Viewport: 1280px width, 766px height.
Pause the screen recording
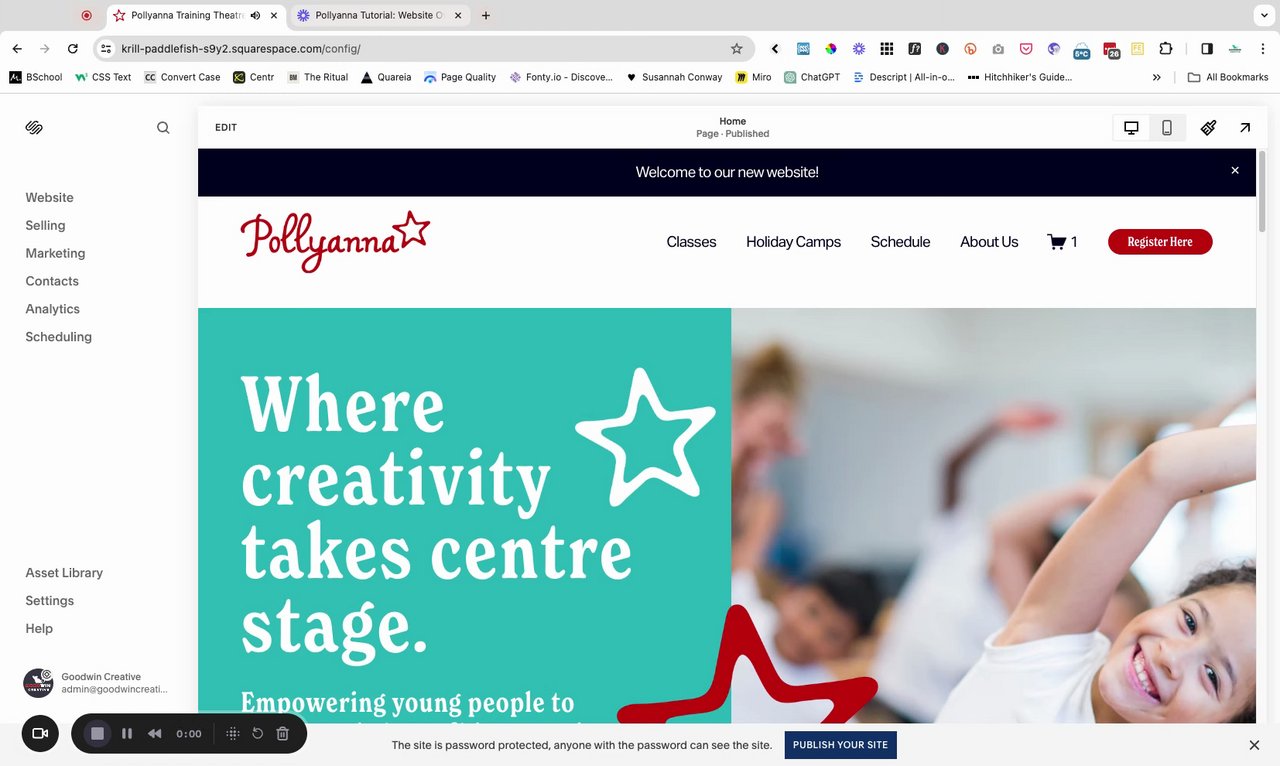point(127,734)
